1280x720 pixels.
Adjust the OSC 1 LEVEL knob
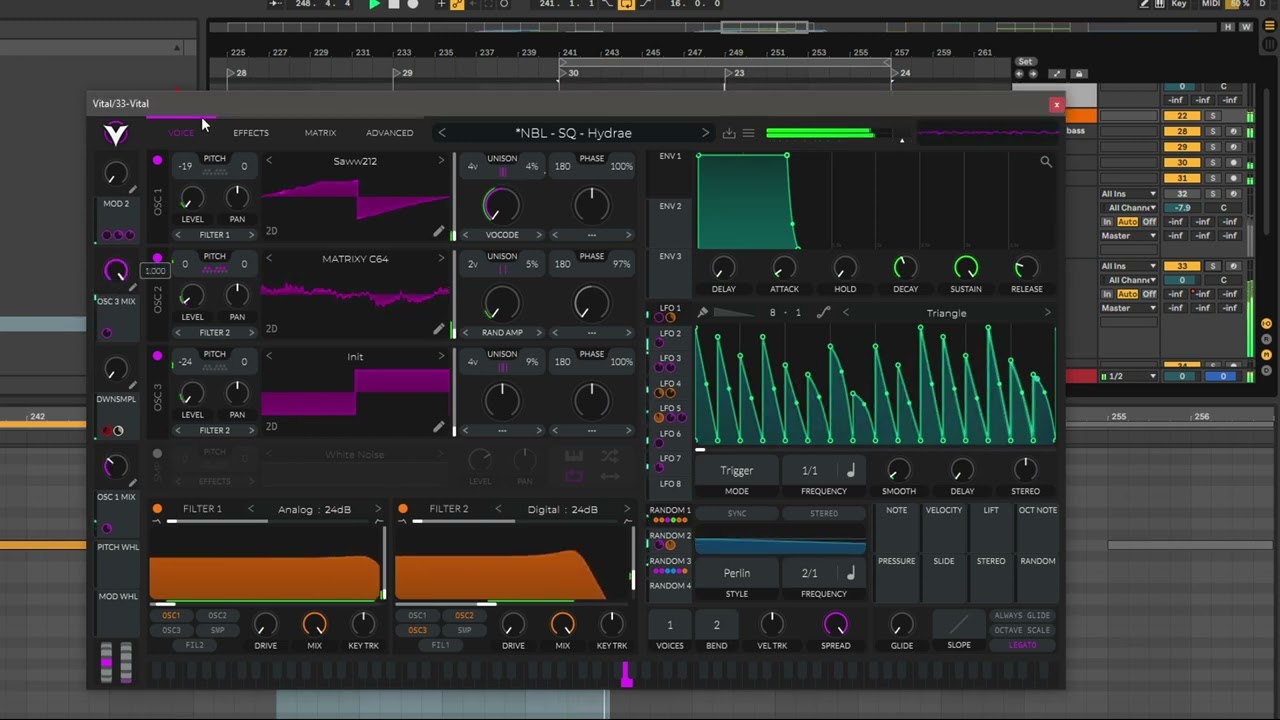(192, 198)
